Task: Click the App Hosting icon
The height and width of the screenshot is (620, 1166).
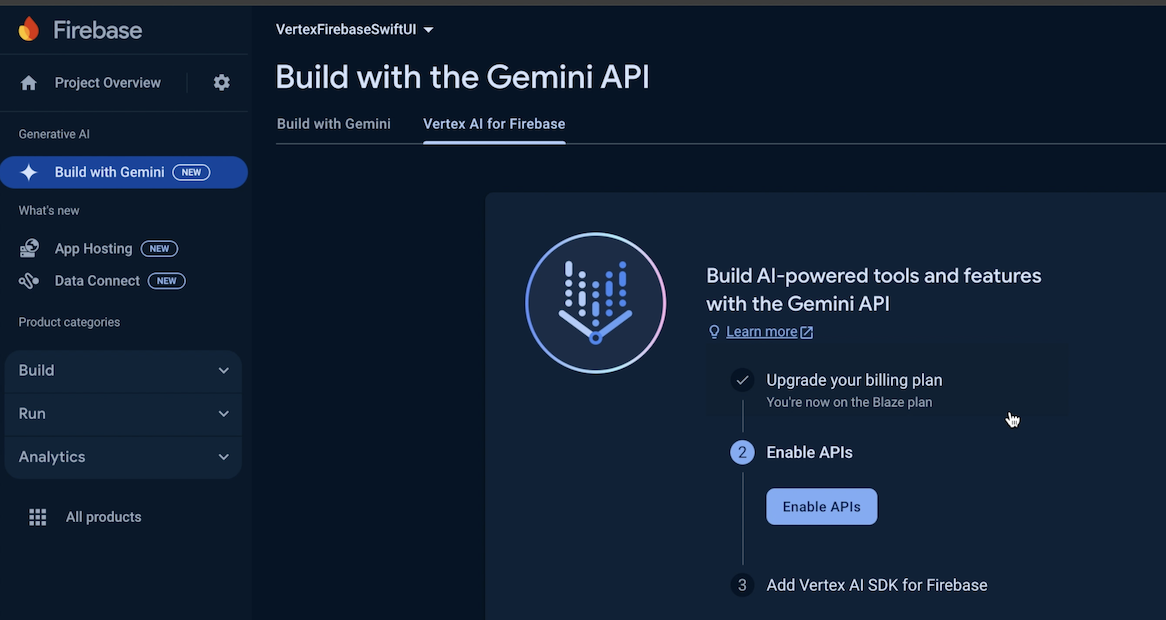Action: [29, 248]
